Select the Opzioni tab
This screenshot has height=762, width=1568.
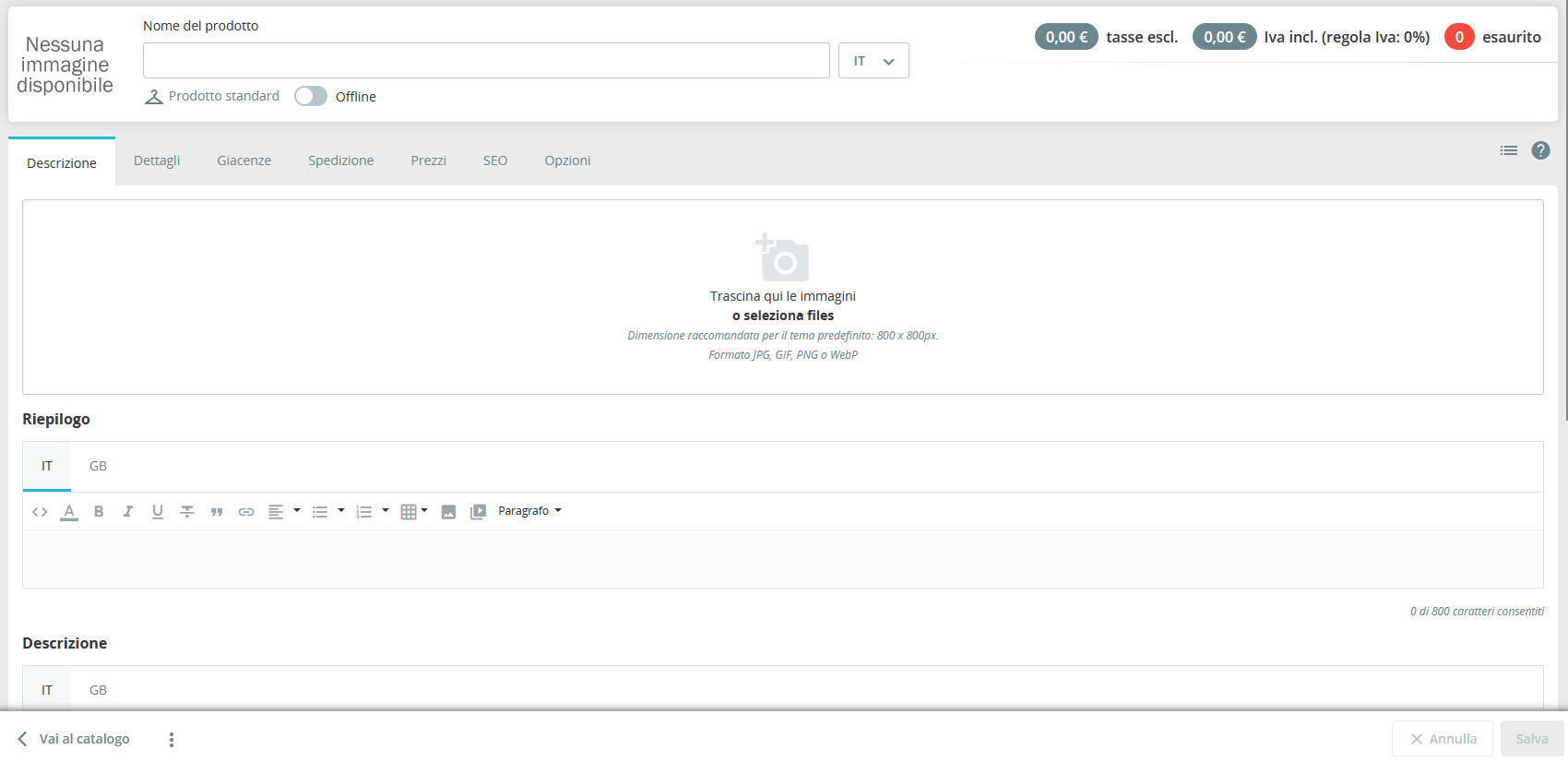click(567, 161)
